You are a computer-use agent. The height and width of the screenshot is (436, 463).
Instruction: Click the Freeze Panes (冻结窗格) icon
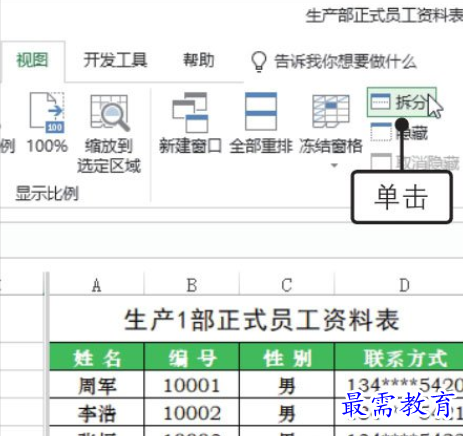(x=331, y=112)
